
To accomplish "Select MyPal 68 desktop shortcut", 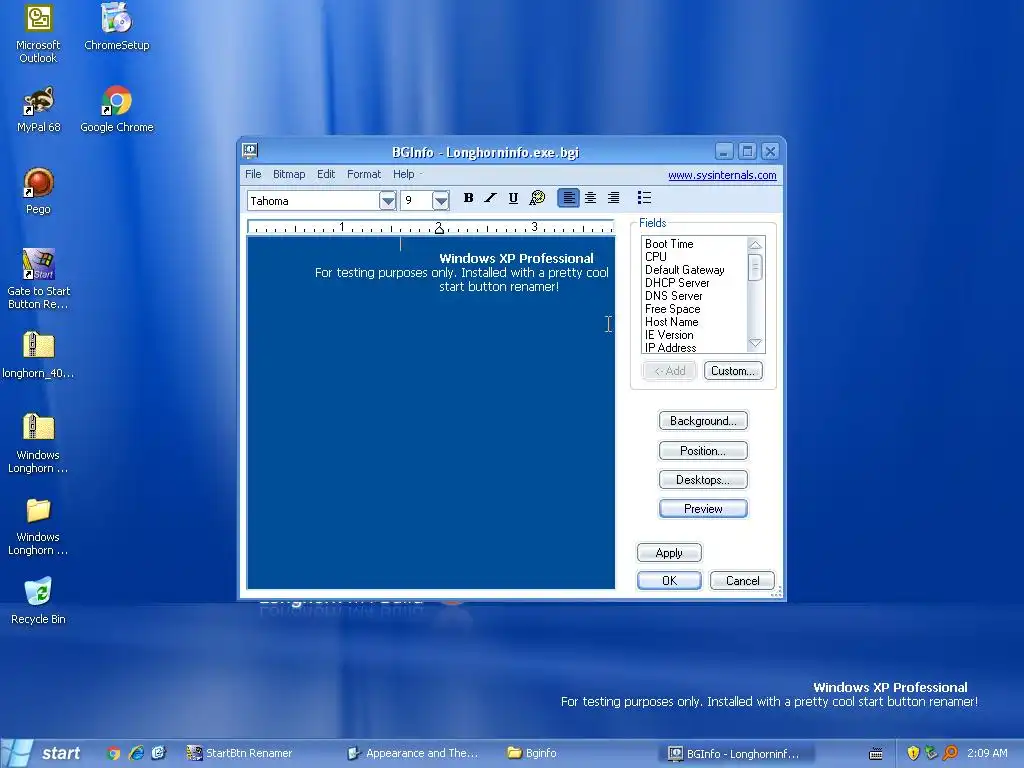I will click(38, 110).
